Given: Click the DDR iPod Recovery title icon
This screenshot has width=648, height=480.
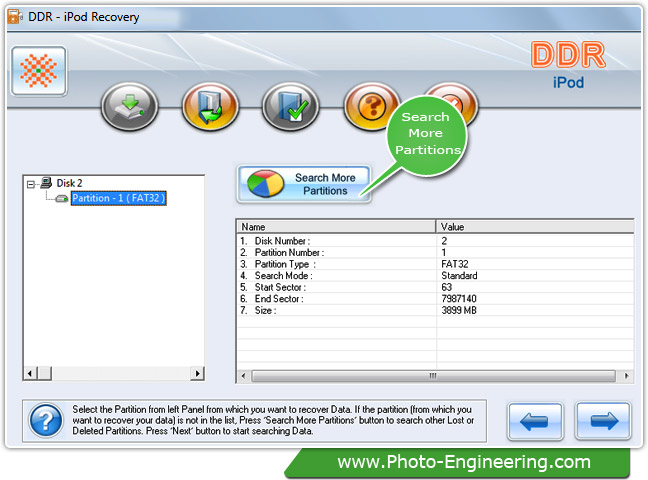Looking at the screenshot, I should click(15, 17).
